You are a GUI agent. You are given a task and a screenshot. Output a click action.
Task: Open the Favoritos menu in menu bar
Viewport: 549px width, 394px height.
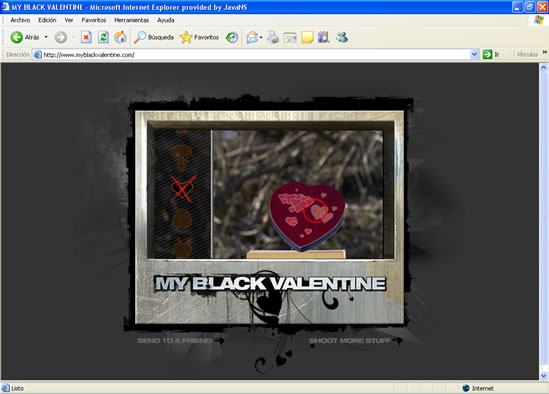point(94,20)
